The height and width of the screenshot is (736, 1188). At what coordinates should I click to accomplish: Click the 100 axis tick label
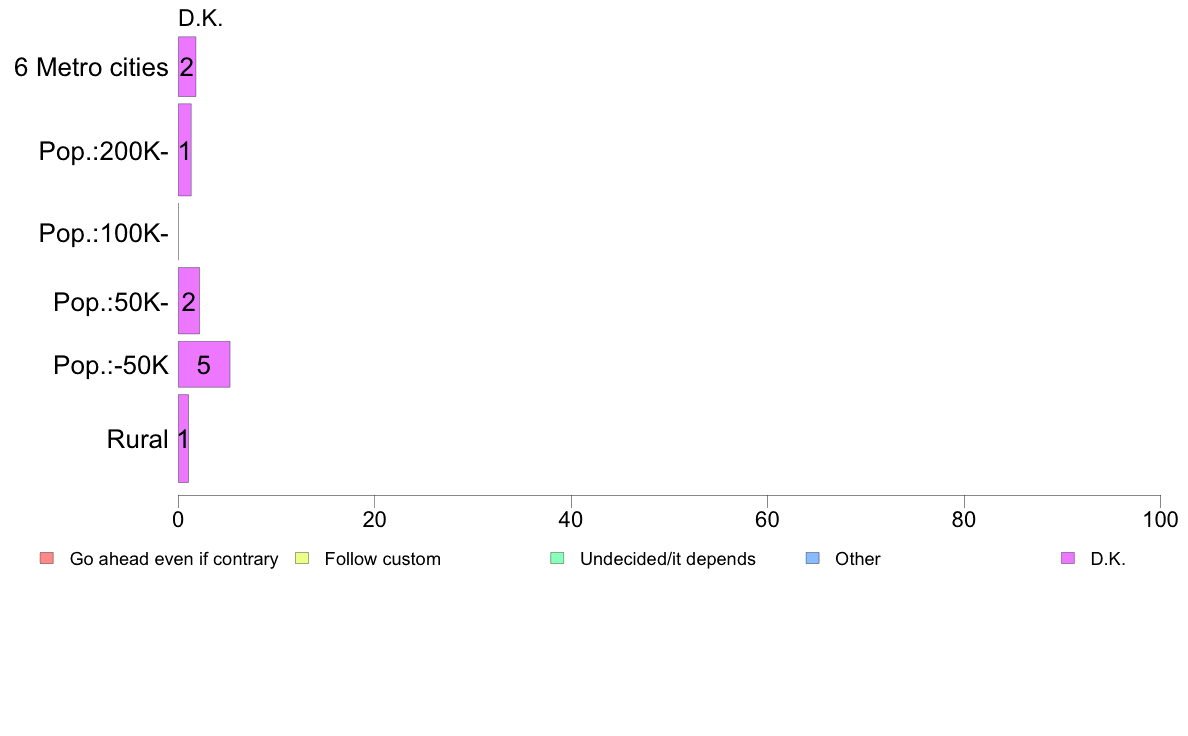pyautogui.click(x=1160, y=519)
